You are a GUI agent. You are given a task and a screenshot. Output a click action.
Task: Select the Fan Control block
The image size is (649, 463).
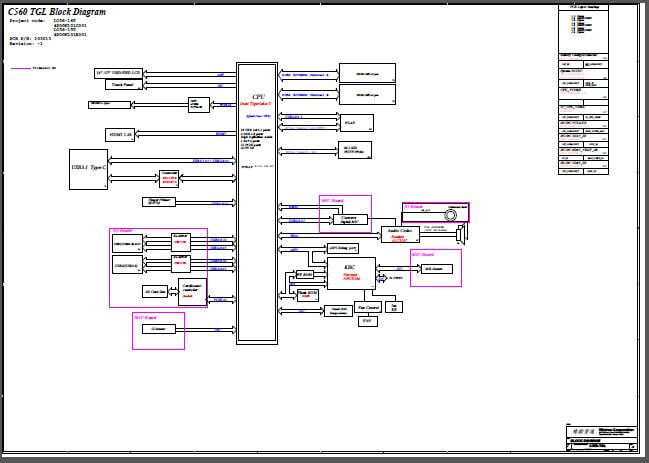pyautogui.click(x=368, y=308)
